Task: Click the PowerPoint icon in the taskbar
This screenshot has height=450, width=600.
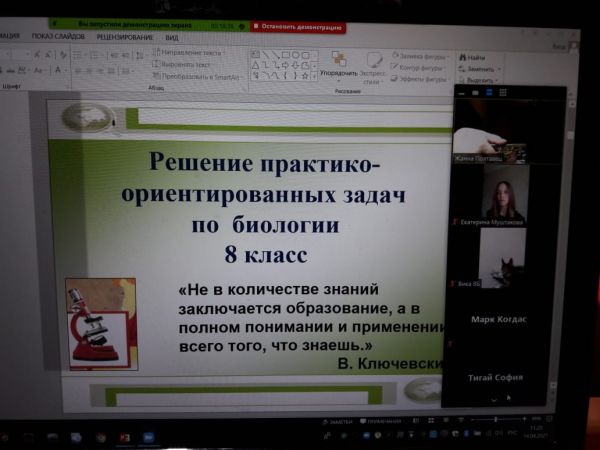Action: click(x=126, y=438)
